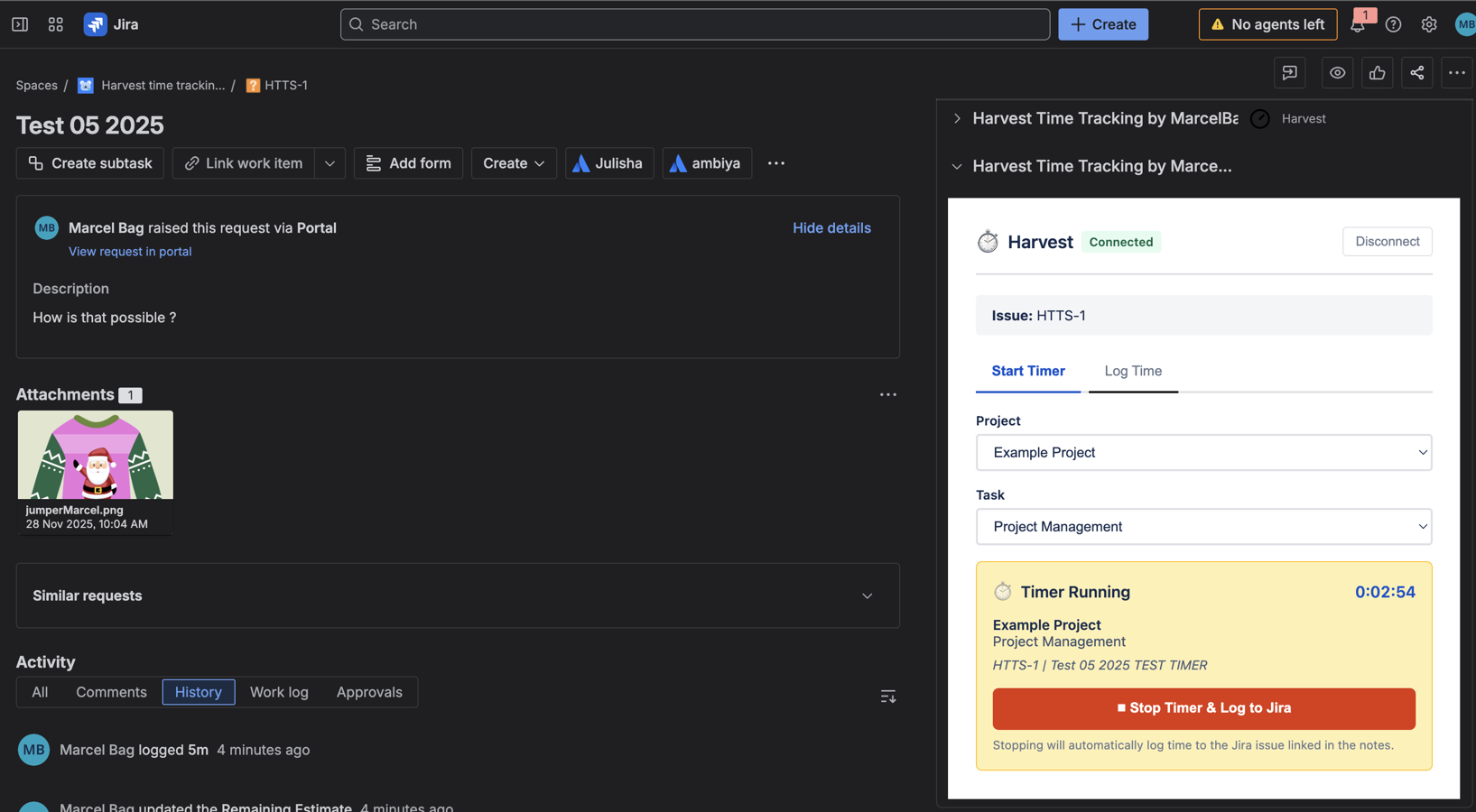The width and height of the screenshot is (1476, 812).
Task: Open the jumperMarcel.png attachment thumbnail
Action: point(96,456)
